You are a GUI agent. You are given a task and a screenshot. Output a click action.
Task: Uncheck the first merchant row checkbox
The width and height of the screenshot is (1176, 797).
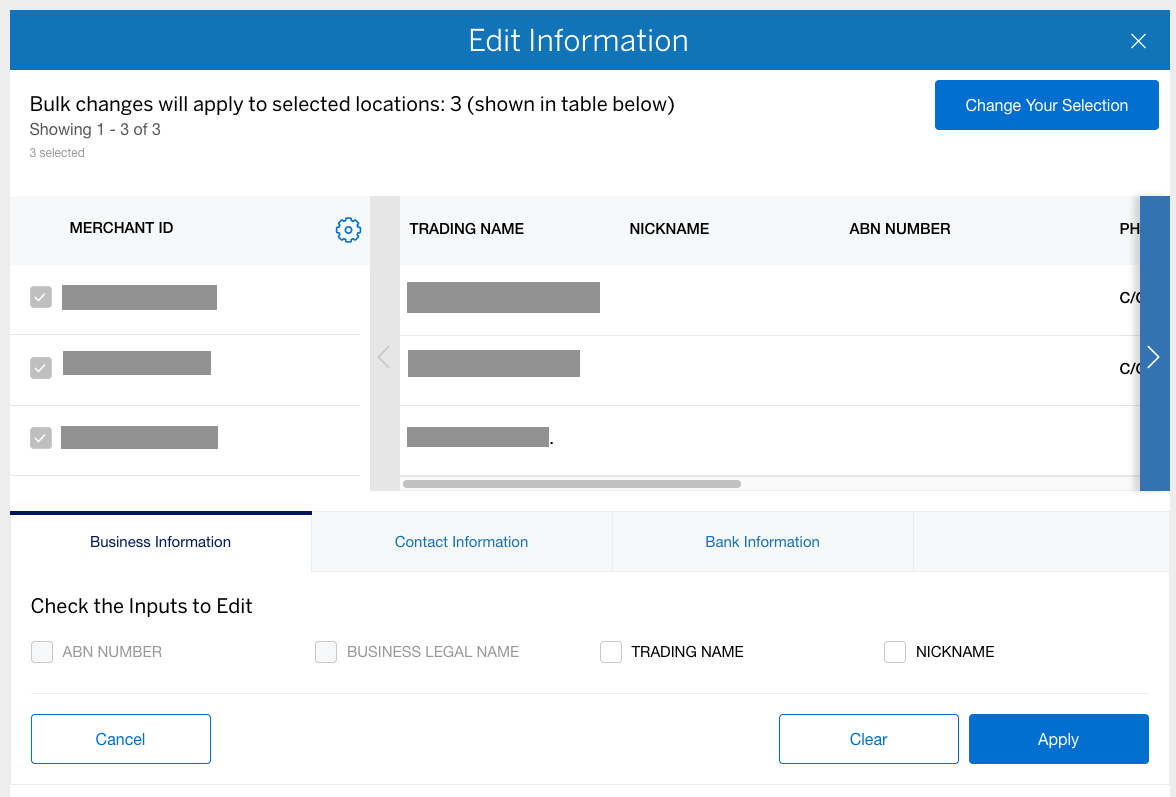(x=40, y=297)
